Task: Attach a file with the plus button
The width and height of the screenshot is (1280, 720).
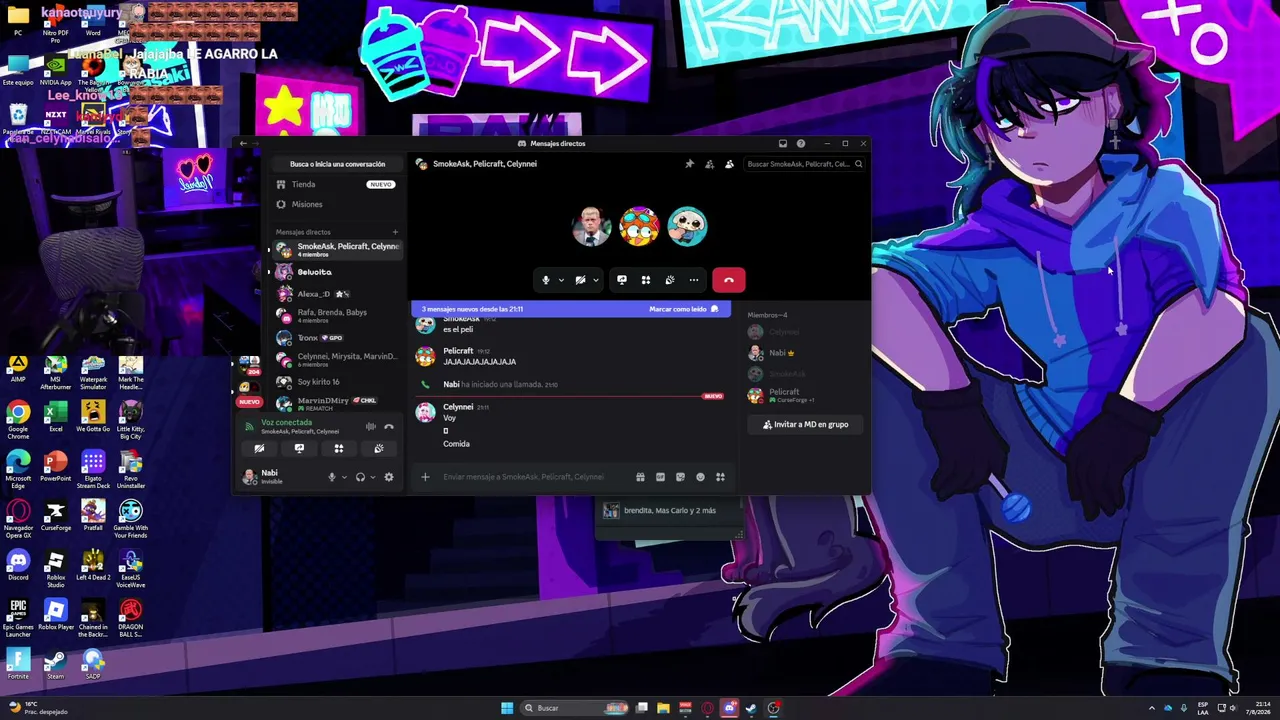Action: [x=425, y=477]
